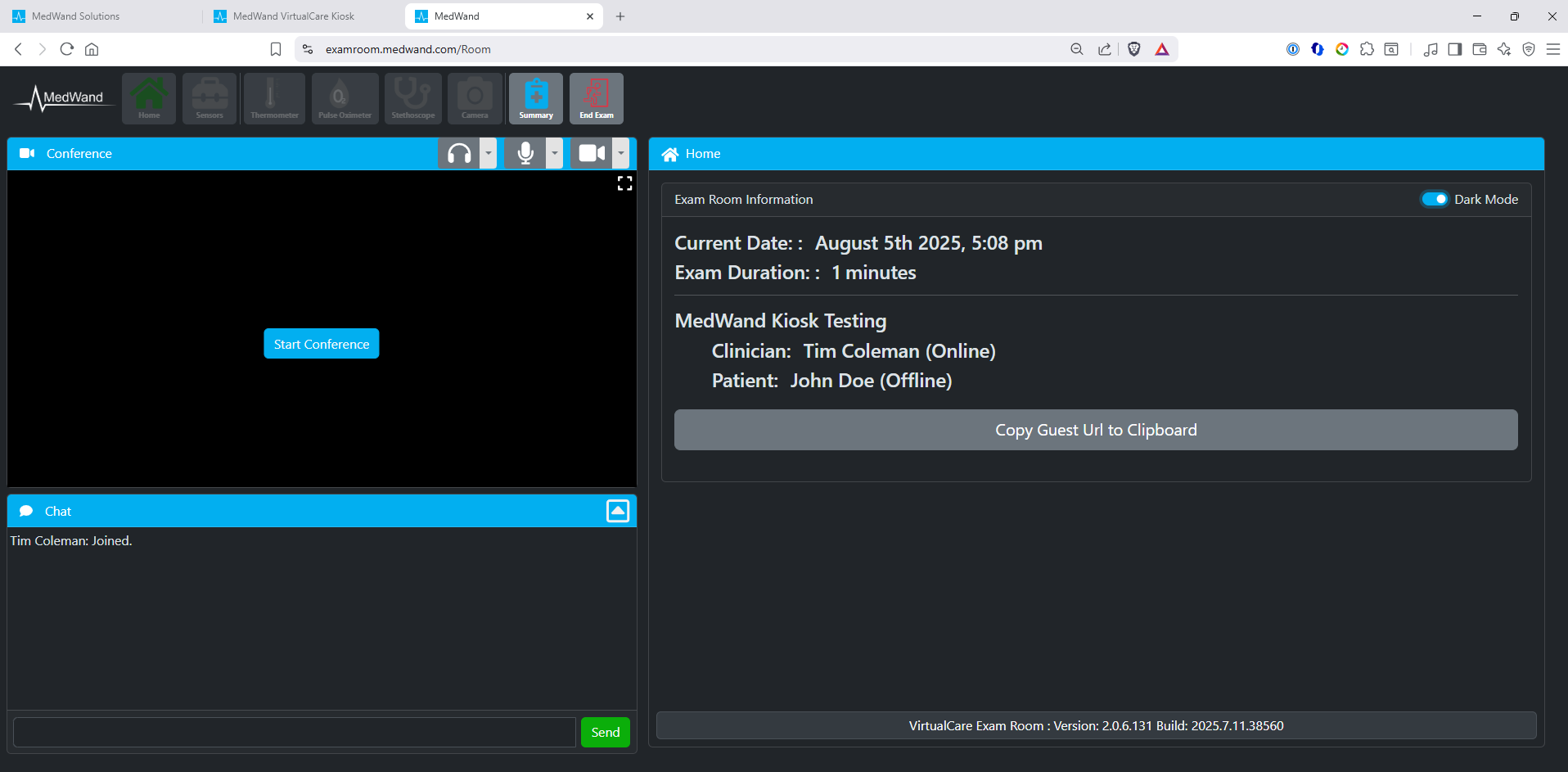
Task: Bookmark this page
Action: coord(276,49)
